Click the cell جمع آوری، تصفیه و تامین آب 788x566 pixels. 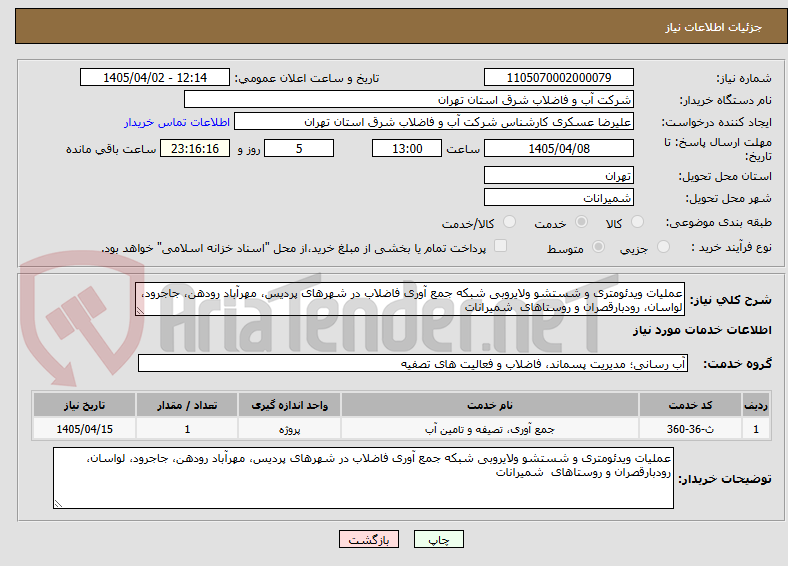490,429
